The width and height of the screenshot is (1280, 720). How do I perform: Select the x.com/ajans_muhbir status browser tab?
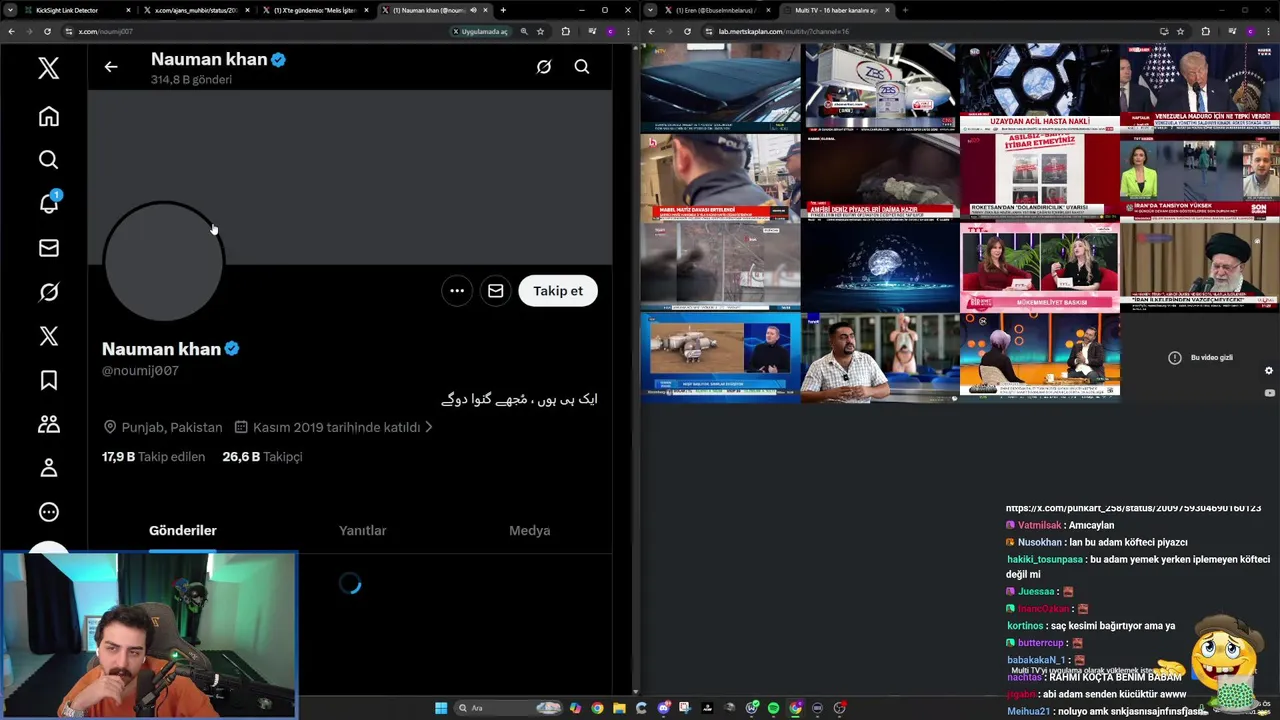click(x=197, y=10)
